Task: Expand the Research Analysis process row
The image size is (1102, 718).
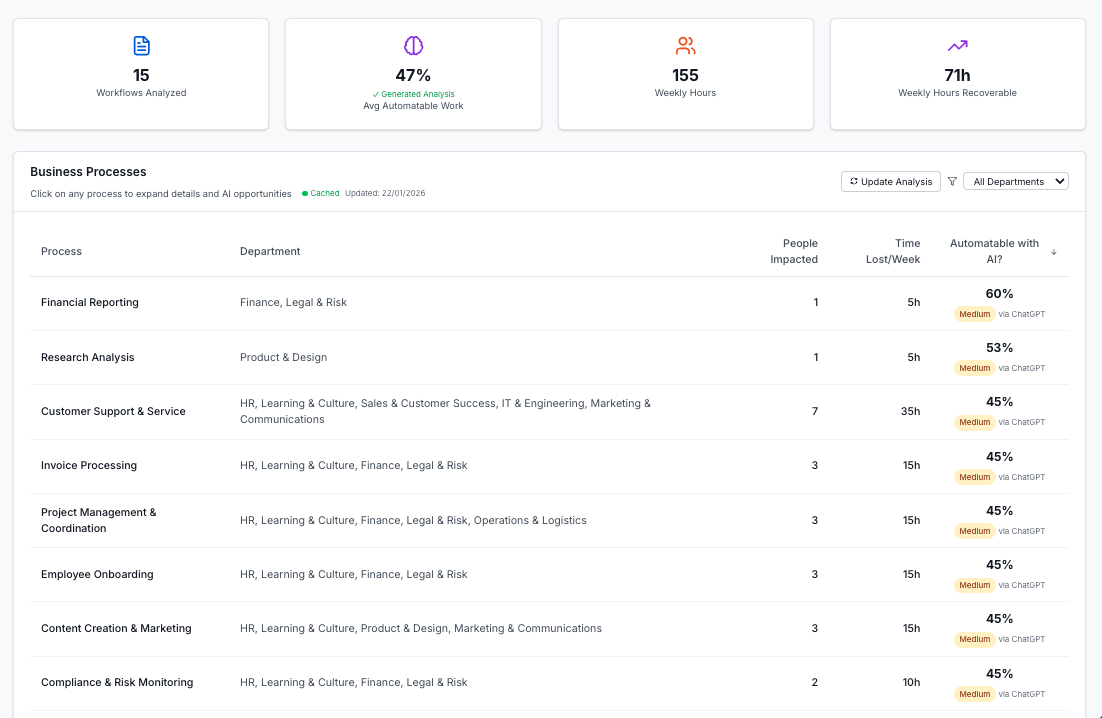Action: pyautogui.click(x=550, y=357)
